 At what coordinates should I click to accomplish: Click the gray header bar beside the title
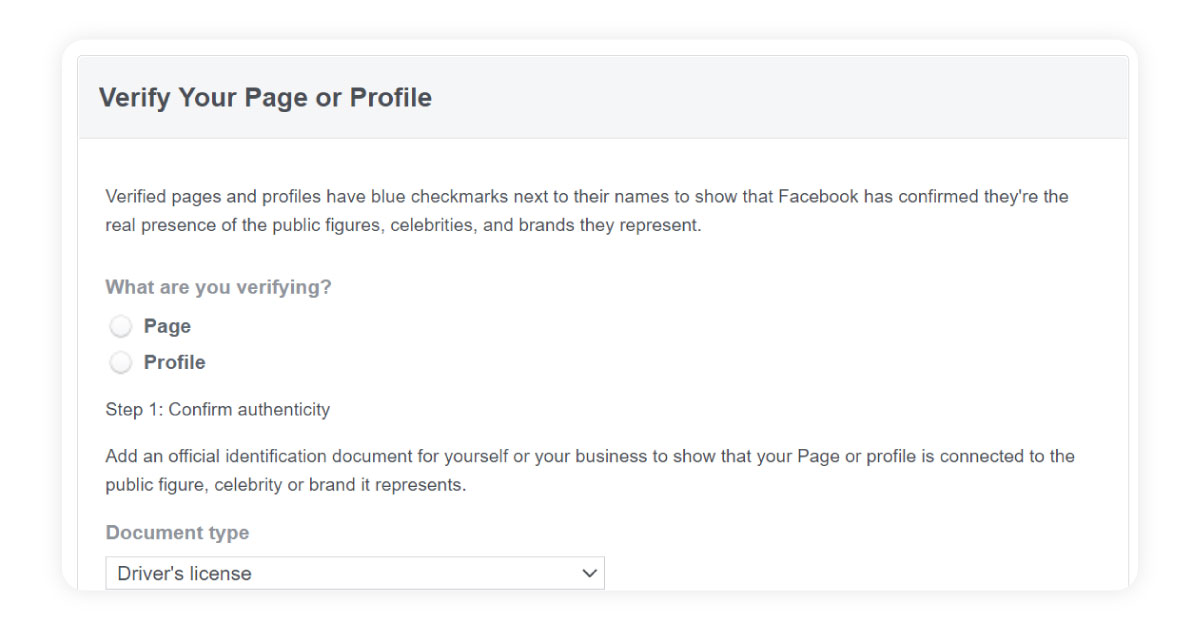tap(780, 98)
